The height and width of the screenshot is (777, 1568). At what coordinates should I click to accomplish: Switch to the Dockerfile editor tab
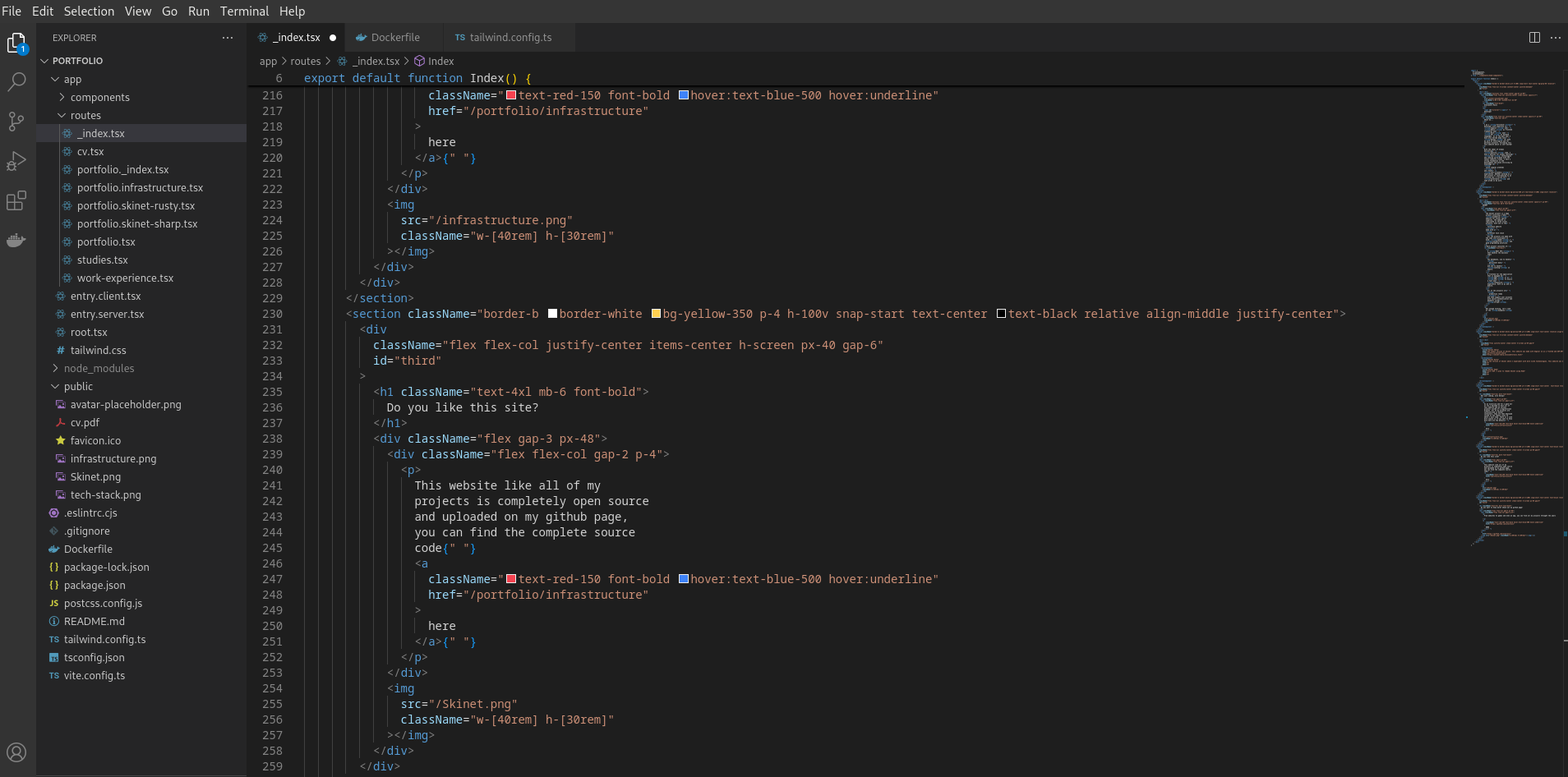click(x=394, y=38)
